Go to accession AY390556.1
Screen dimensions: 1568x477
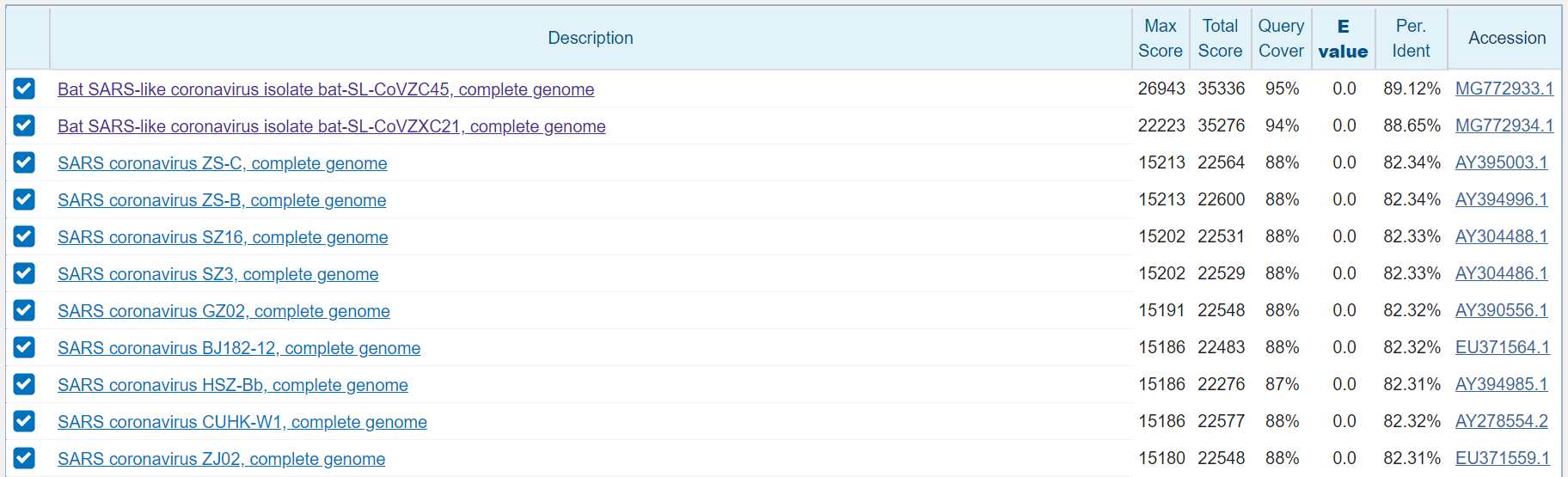[x=1502, y=310]
